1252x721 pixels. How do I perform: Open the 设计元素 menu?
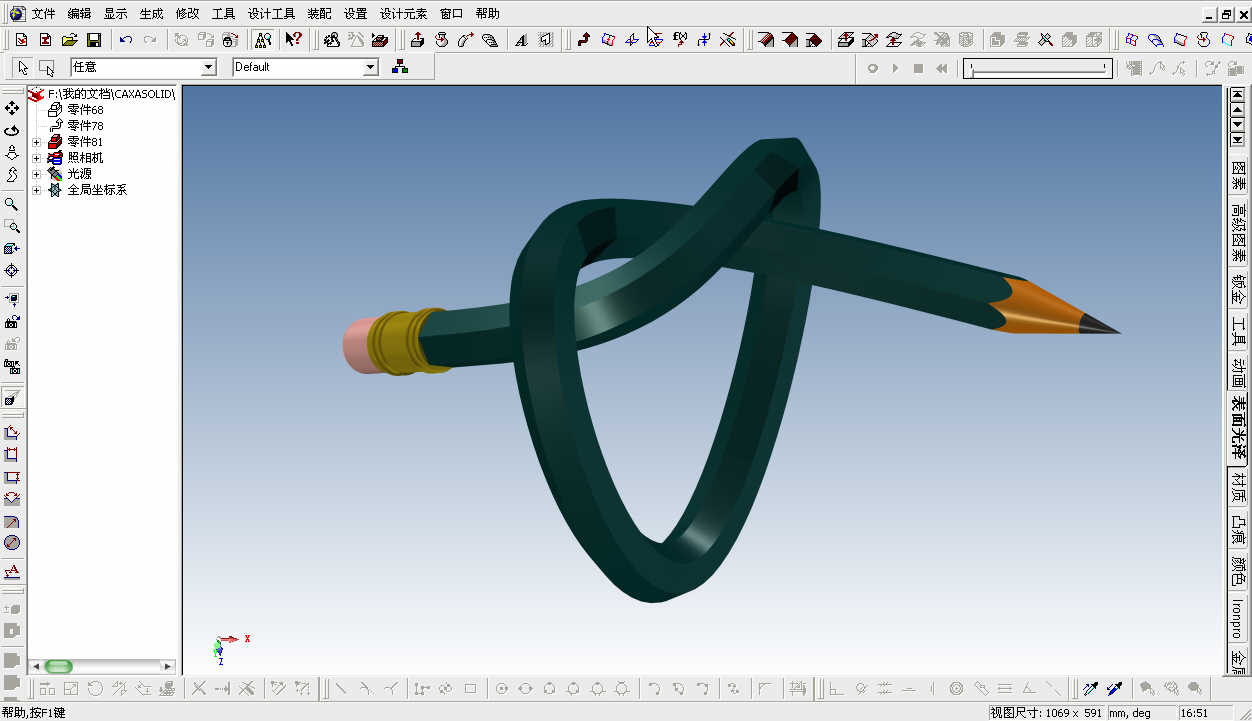click(x=403, y=14)
